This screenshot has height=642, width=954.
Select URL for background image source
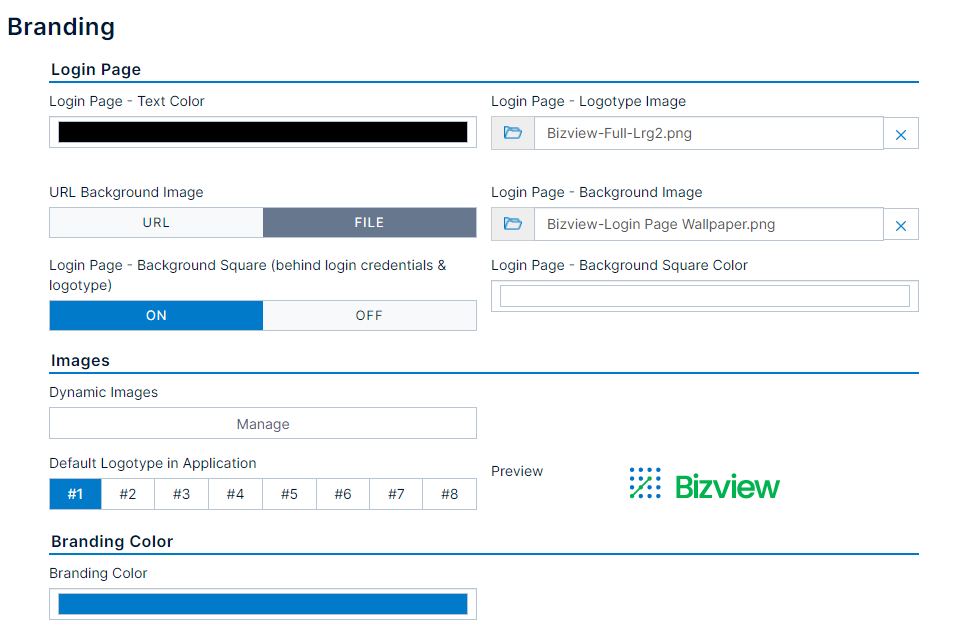(156, 223)
